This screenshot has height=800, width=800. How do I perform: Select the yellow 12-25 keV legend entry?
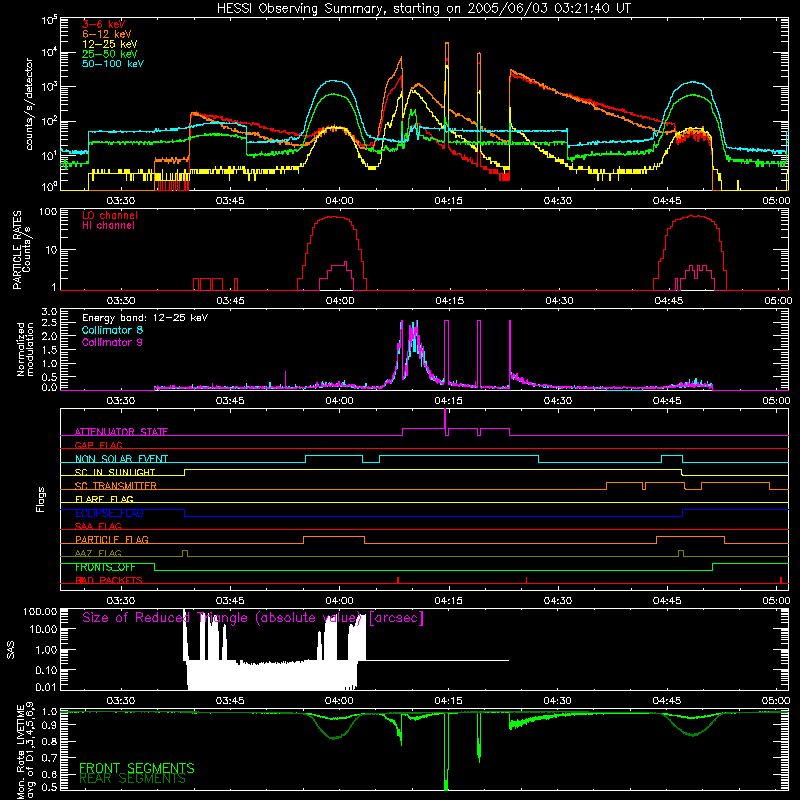(x=110, y=44)
